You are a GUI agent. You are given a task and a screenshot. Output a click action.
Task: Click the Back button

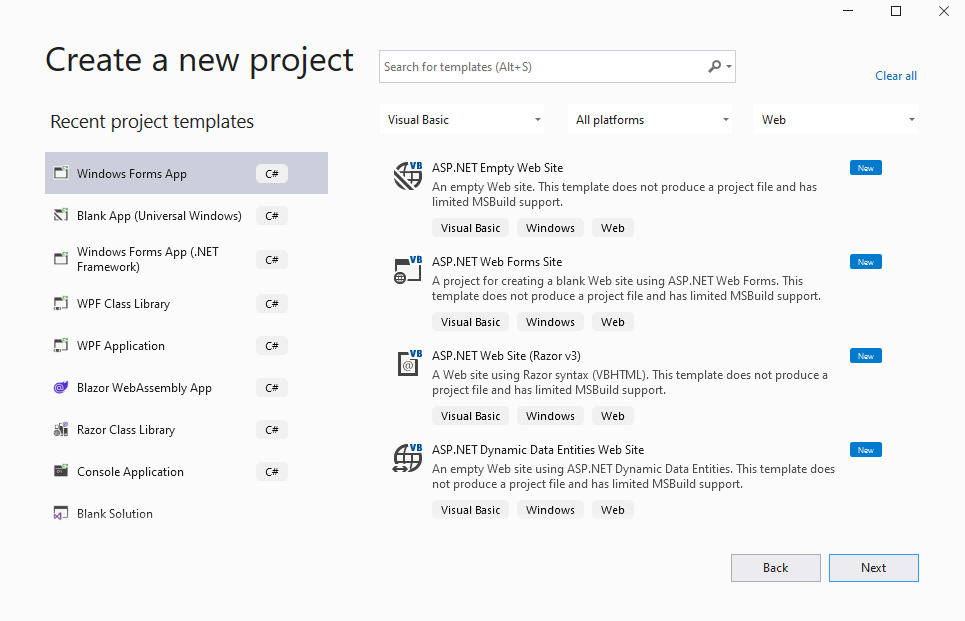point(775,567)
